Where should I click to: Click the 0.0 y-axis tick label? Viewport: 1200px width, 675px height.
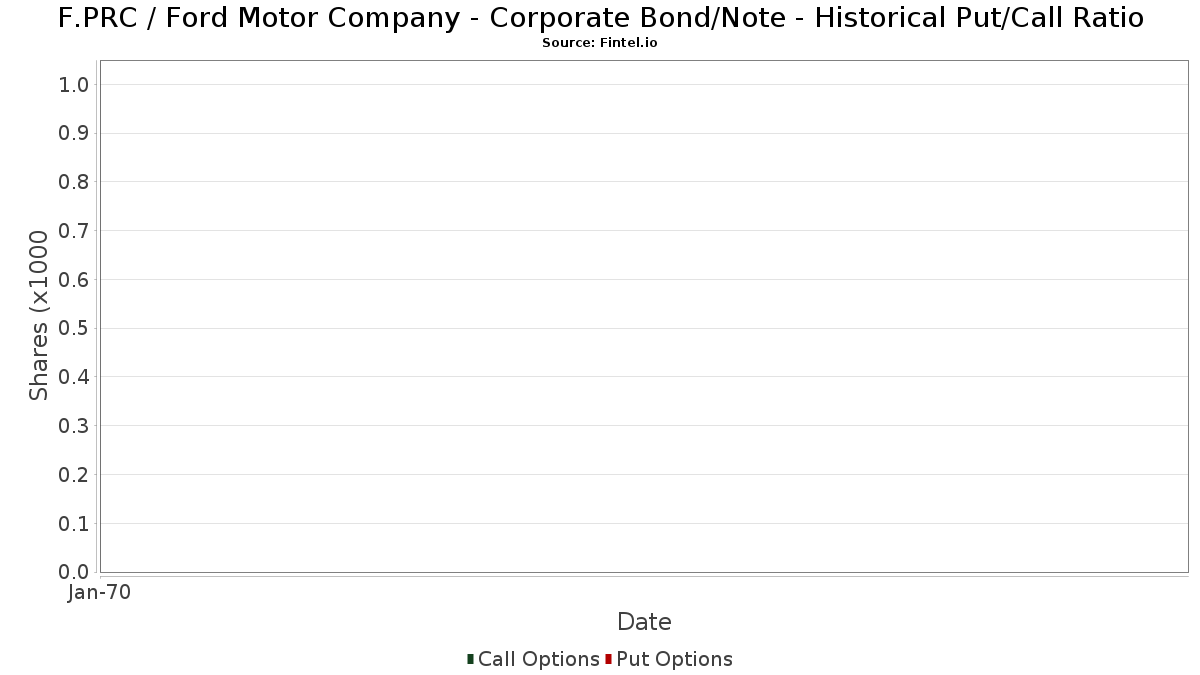point(75,572)
